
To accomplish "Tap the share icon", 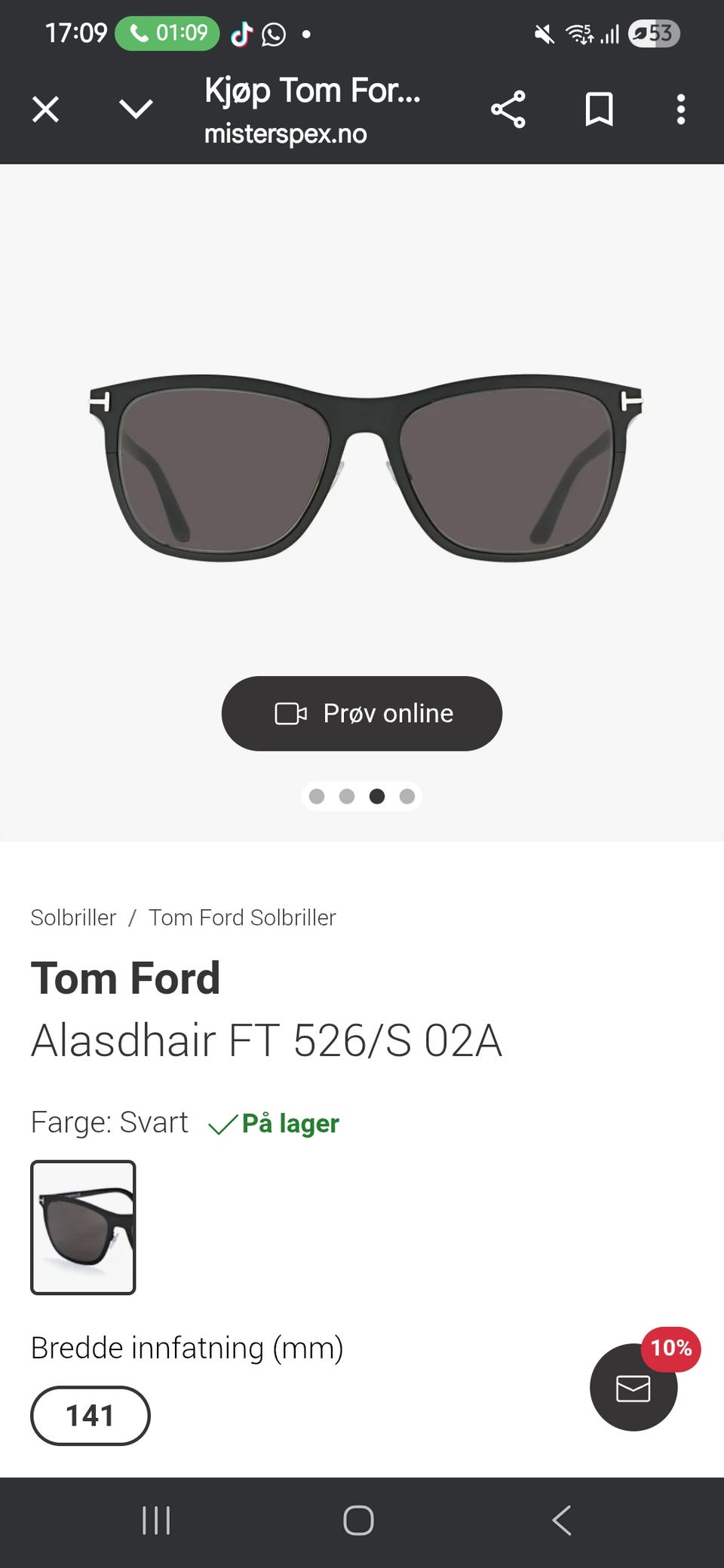I will (x=508, y=110).
